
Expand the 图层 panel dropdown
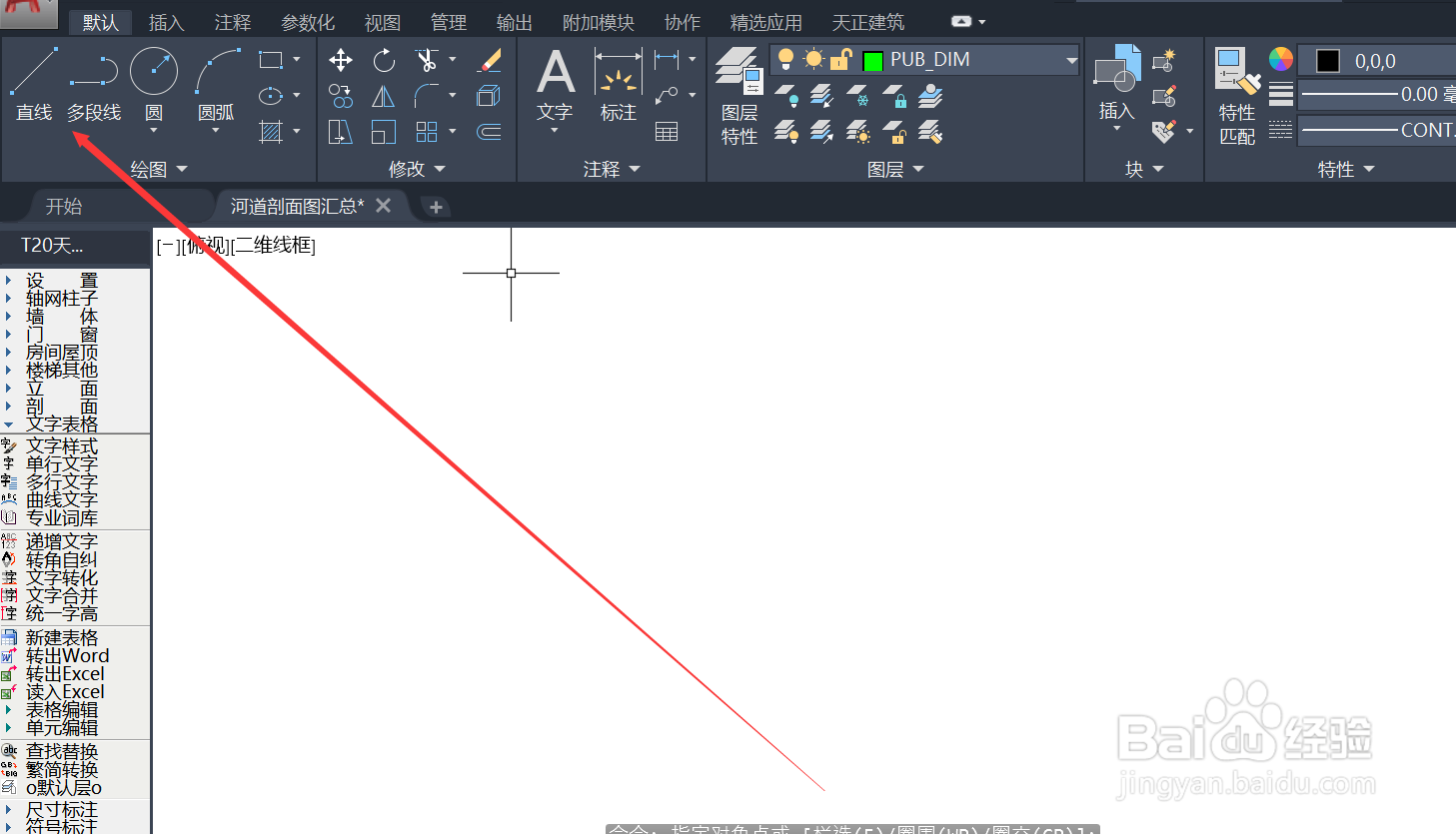coord(918,170)
